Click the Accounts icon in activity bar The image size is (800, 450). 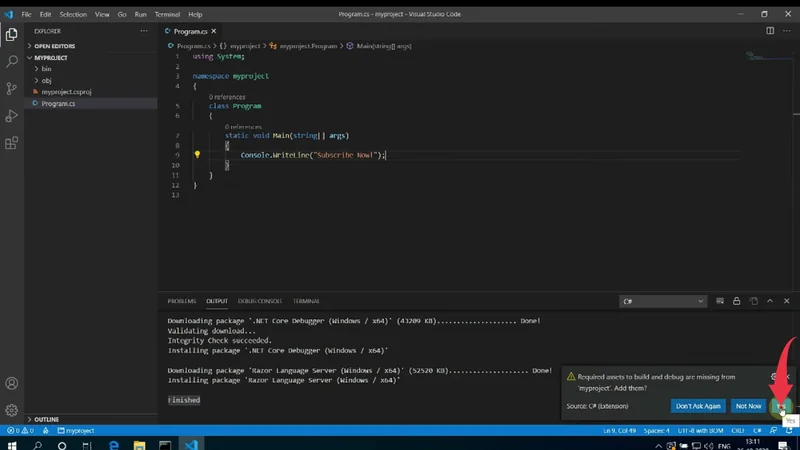pos(12,383)
